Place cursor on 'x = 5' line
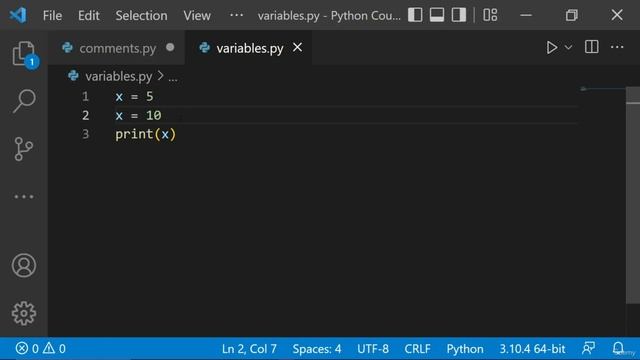The height and width of the screenshot is (360, 640). click(x=134, y=97)
